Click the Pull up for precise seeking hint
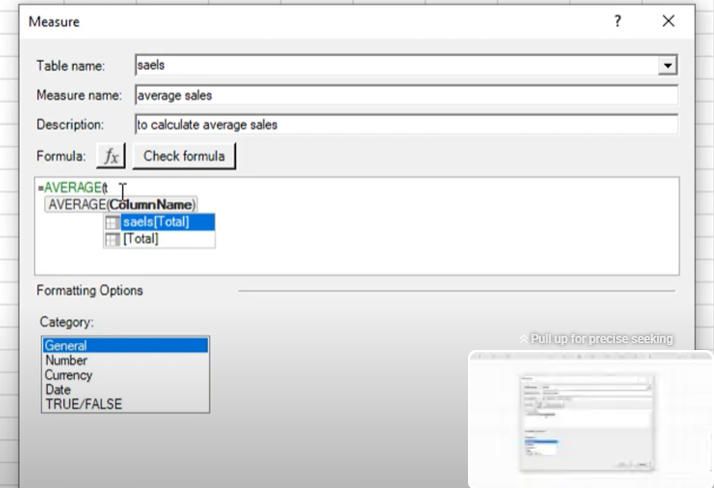Image resolution: width=714 pixels, height=488 pixels. tap(596, 339)
